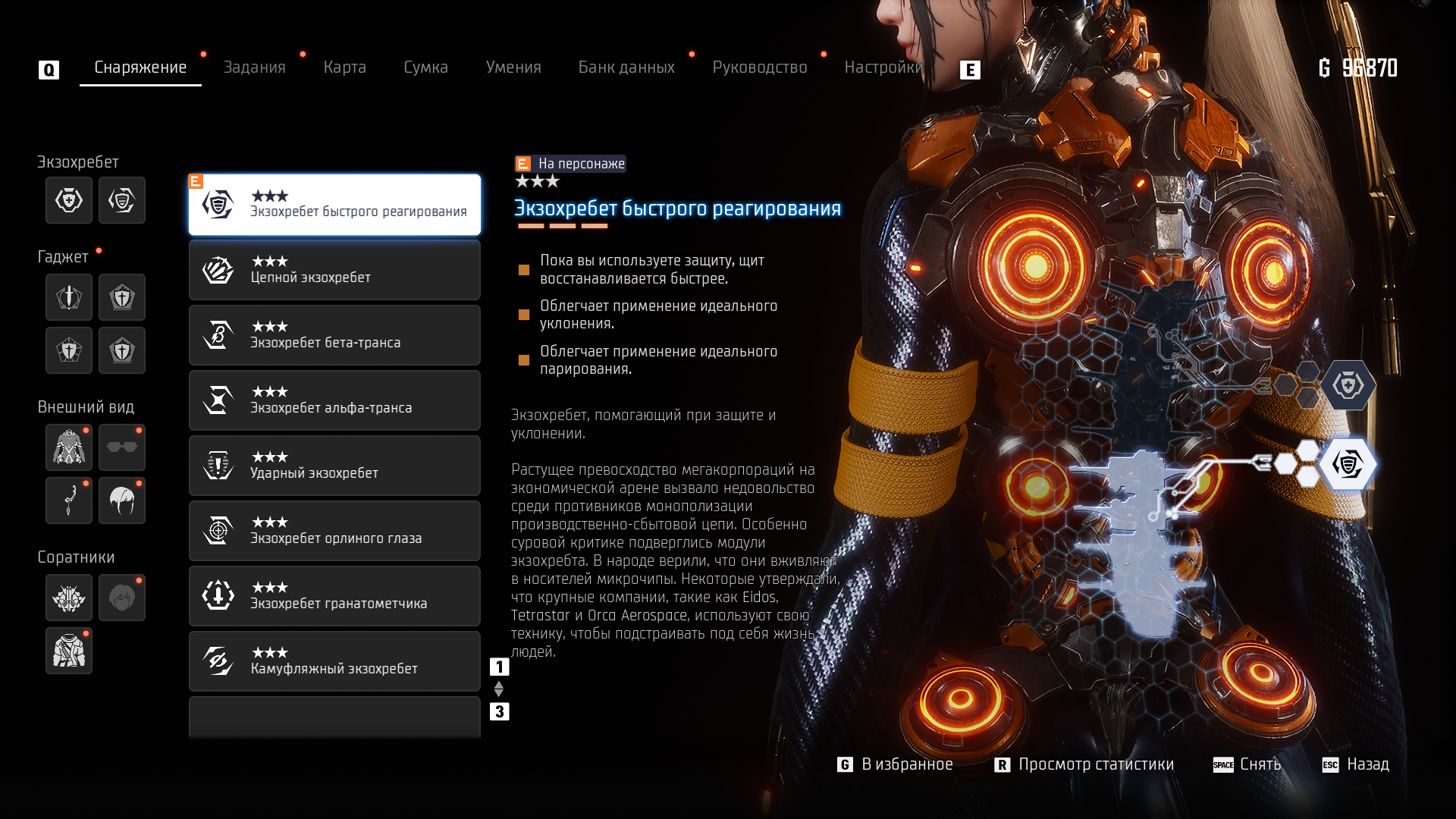Click the Внешний вид section heading
This screenshot has height=819, width=1456.
coord(86,407)
